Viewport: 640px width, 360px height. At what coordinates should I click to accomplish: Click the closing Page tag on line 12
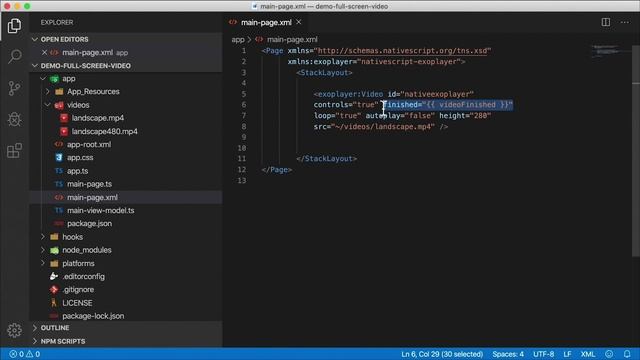(x=277, y=169)
